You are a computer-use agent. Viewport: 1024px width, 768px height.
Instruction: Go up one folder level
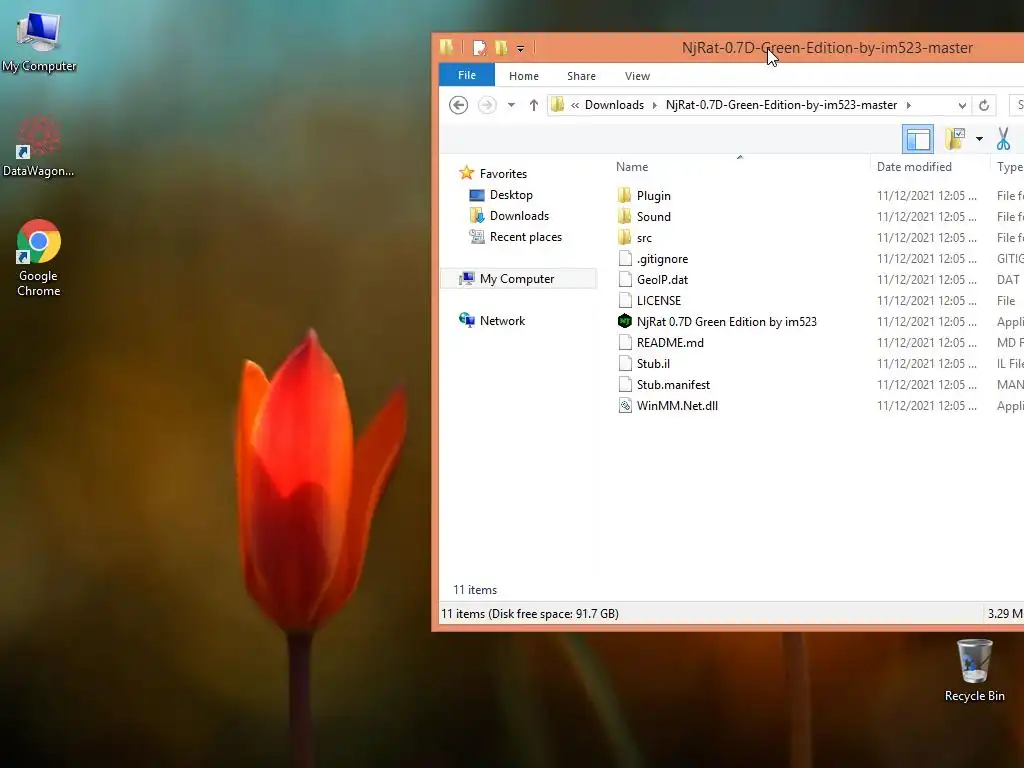point(534,105)
